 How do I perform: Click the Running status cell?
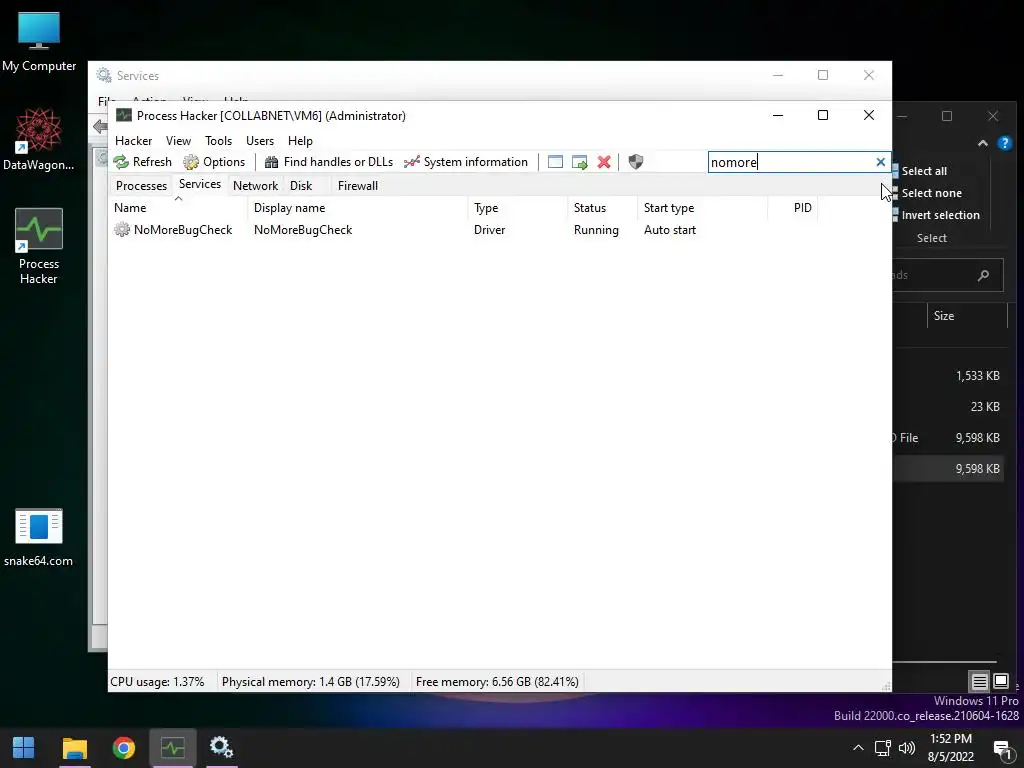pos(596,230)
